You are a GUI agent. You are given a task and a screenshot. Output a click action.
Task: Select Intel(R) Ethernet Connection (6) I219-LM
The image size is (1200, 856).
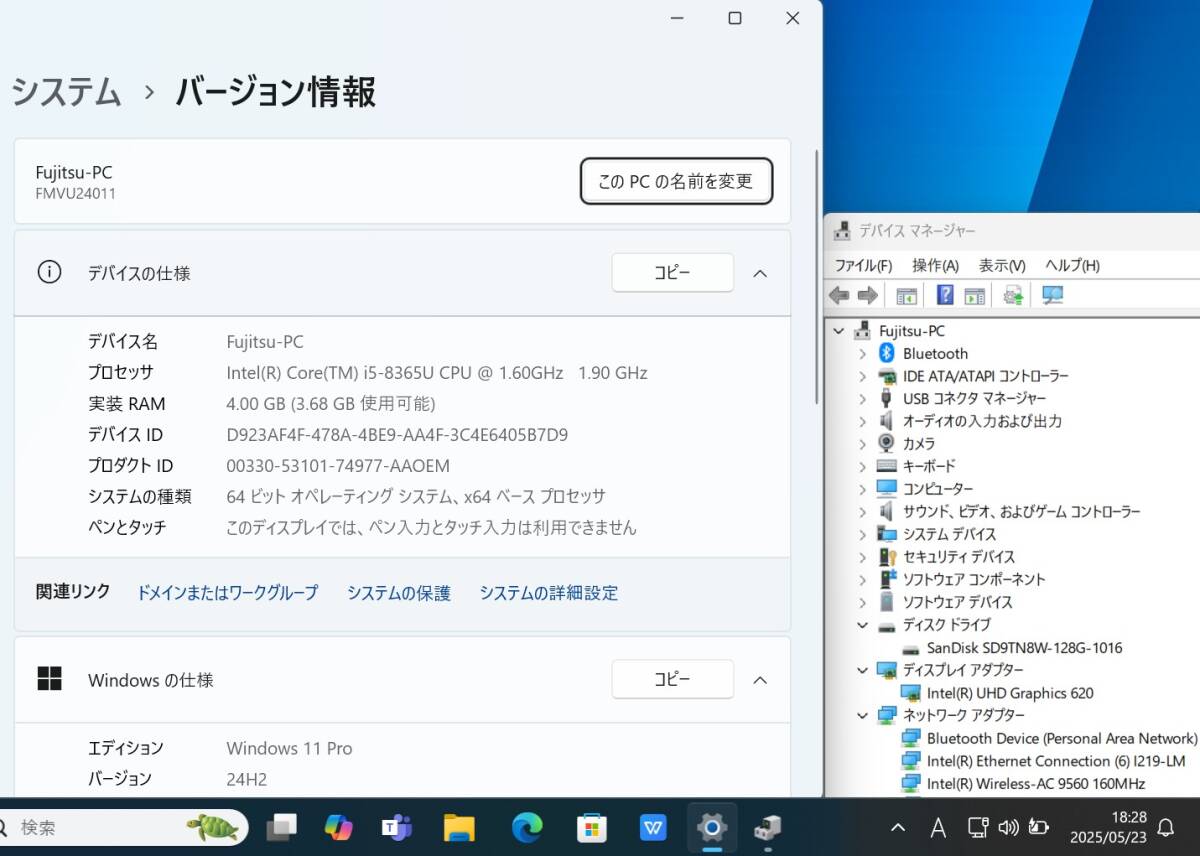click(x=1056, y=761)
